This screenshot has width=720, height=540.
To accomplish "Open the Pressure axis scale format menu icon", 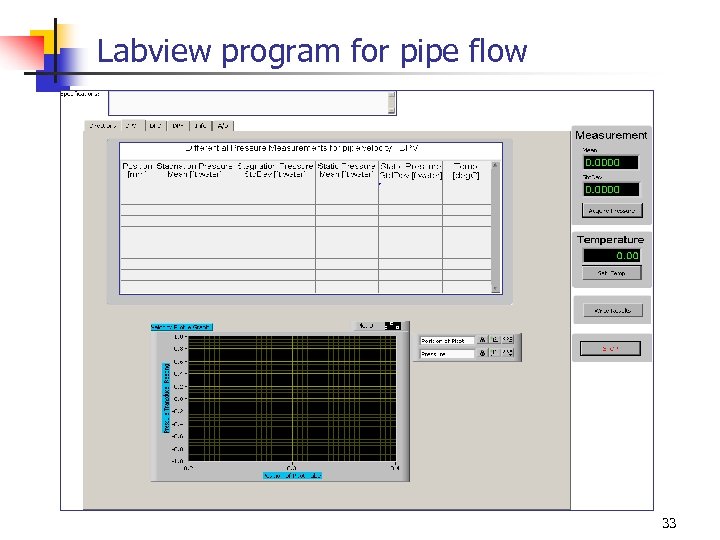I will [507, 353].
